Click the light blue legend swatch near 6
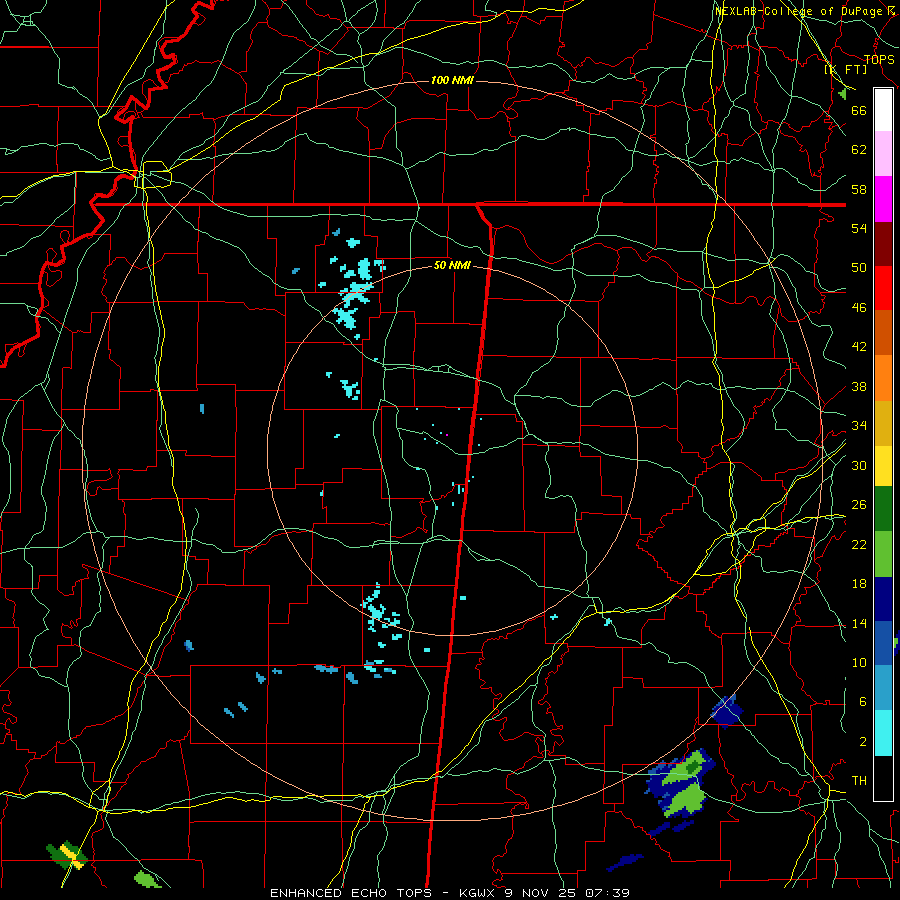The width and height of the screenshot is (900, 900). 883,688
